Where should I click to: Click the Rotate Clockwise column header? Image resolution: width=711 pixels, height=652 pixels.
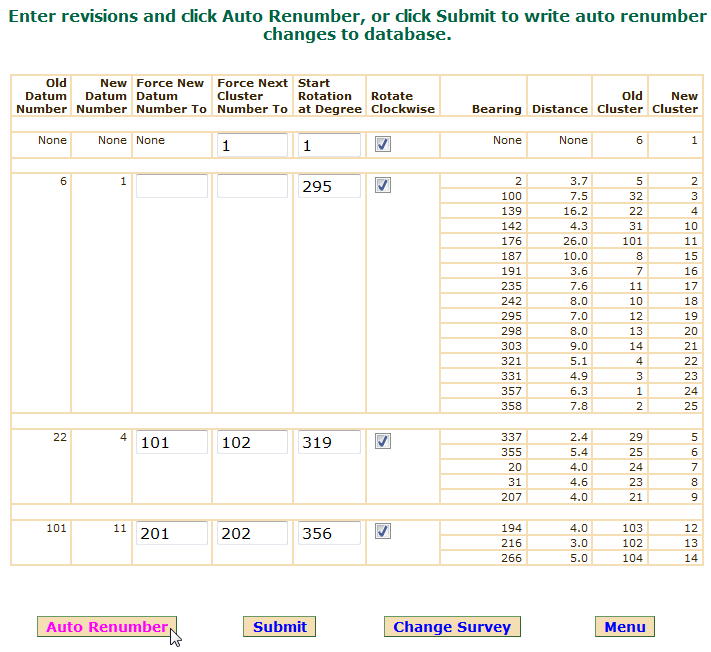tap(403, 102)
